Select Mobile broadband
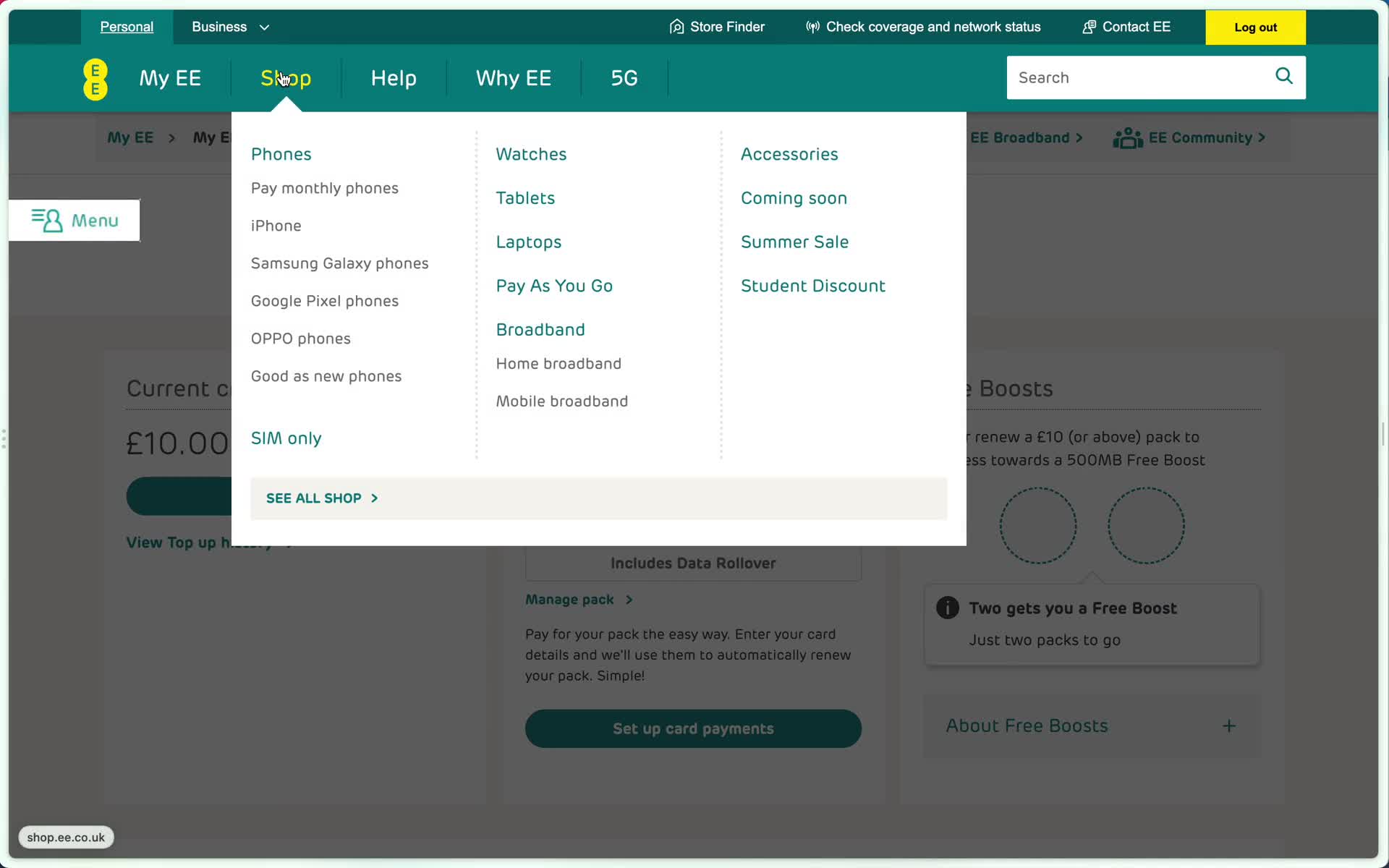Viewport: 1389px width, 868px height. 561,401
